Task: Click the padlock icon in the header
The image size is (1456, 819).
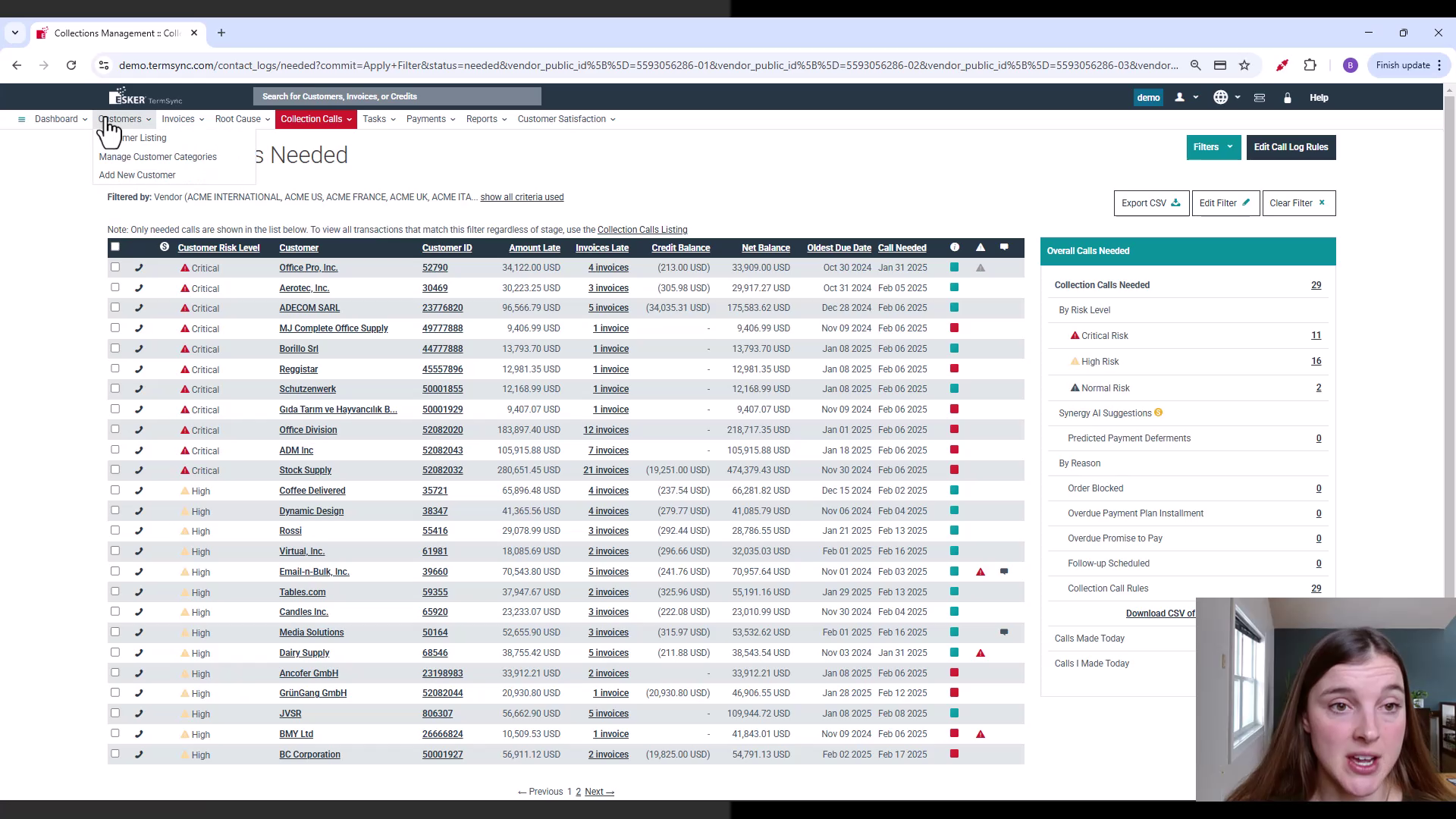Action: pos(1287,97)
